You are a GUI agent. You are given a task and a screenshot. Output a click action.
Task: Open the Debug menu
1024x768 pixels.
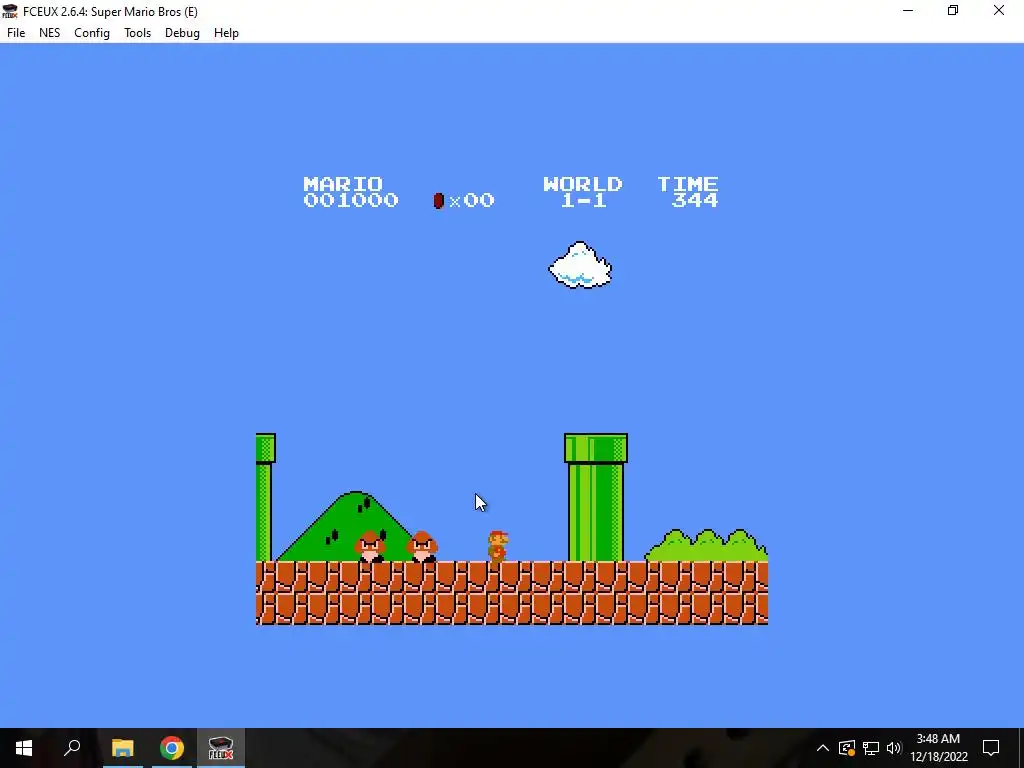[182, 33]
